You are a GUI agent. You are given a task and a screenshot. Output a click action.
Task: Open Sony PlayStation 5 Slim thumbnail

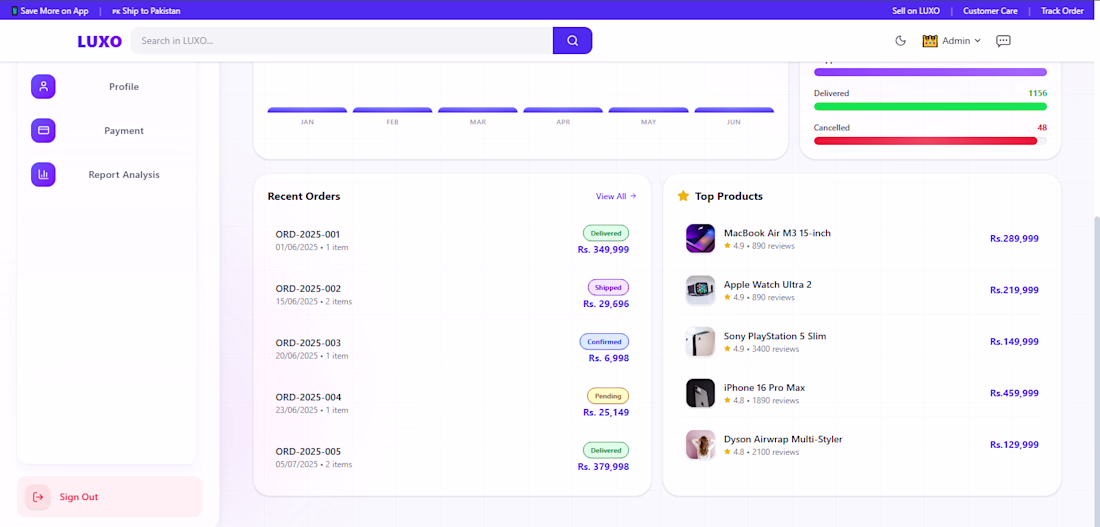[700, 342]
